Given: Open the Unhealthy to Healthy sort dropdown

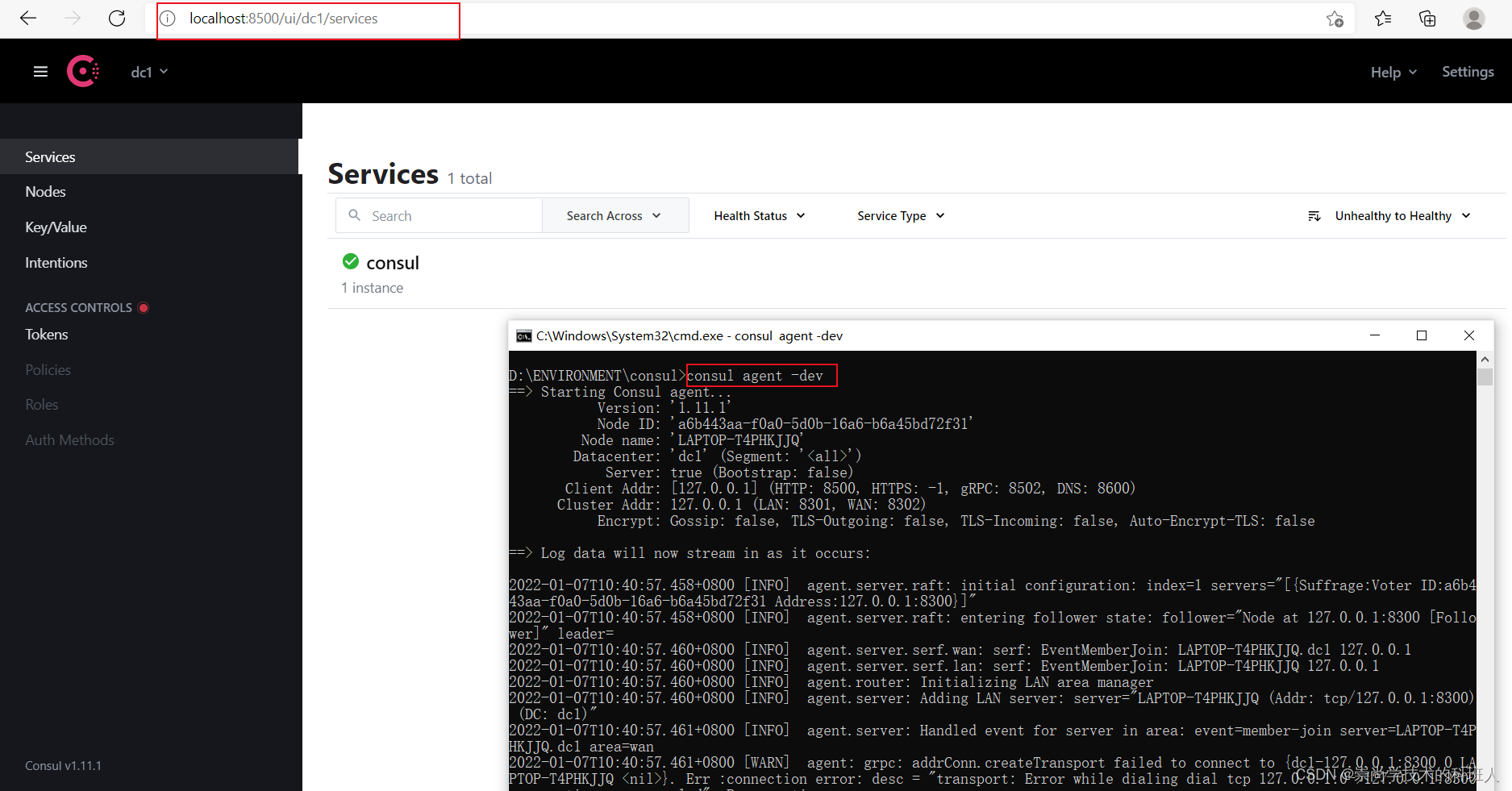Looking at the screenshot, I should [1403, 215].
